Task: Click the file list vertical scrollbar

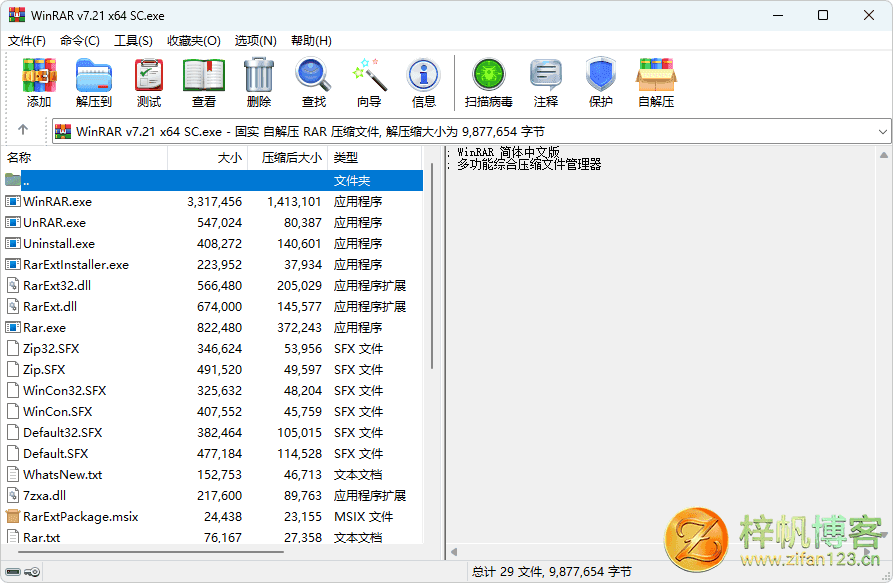Action: pos(432,266)
